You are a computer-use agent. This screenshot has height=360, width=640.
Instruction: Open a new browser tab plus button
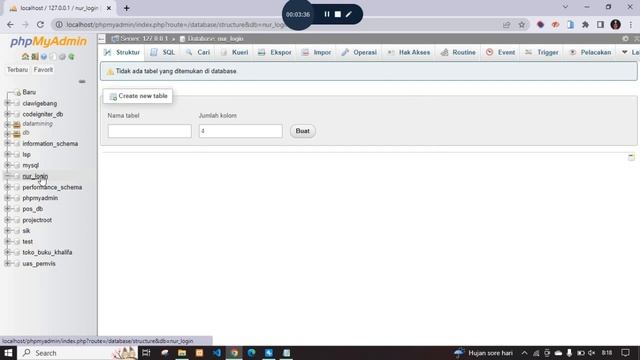[127, 8]
